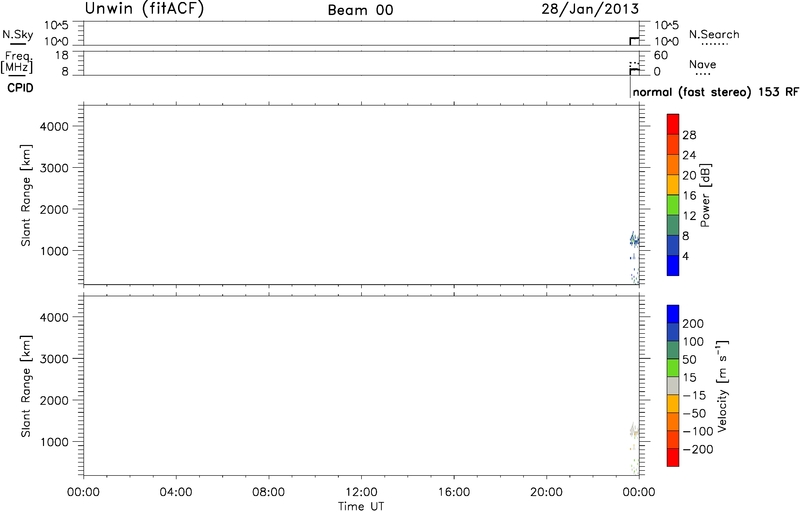Viewport: 800px width, 512px height.
Task: Click the blue power data cluster near 1200 km
Action: tap(634, 240)
